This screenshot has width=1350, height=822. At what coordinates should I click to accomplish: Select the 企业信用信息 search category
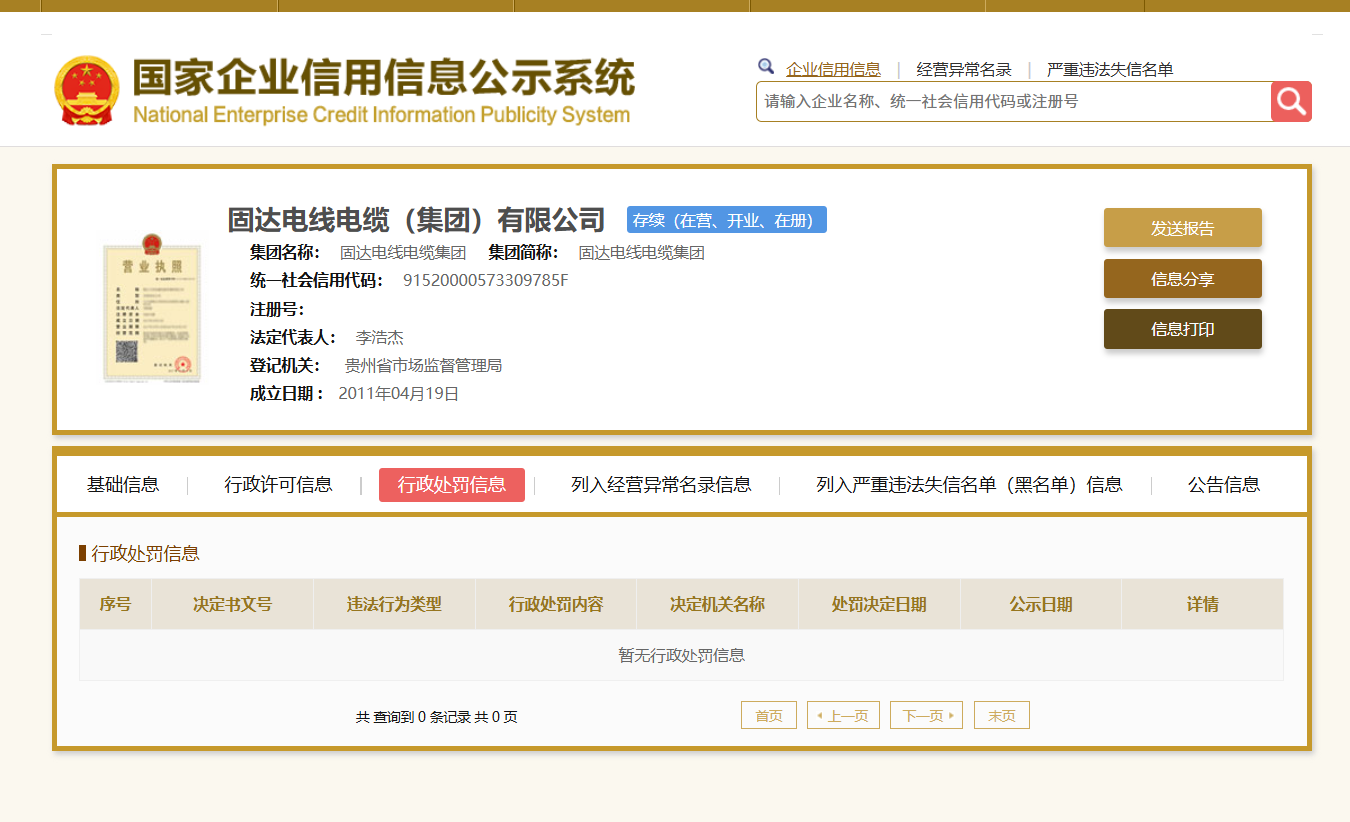coord(833,69)
